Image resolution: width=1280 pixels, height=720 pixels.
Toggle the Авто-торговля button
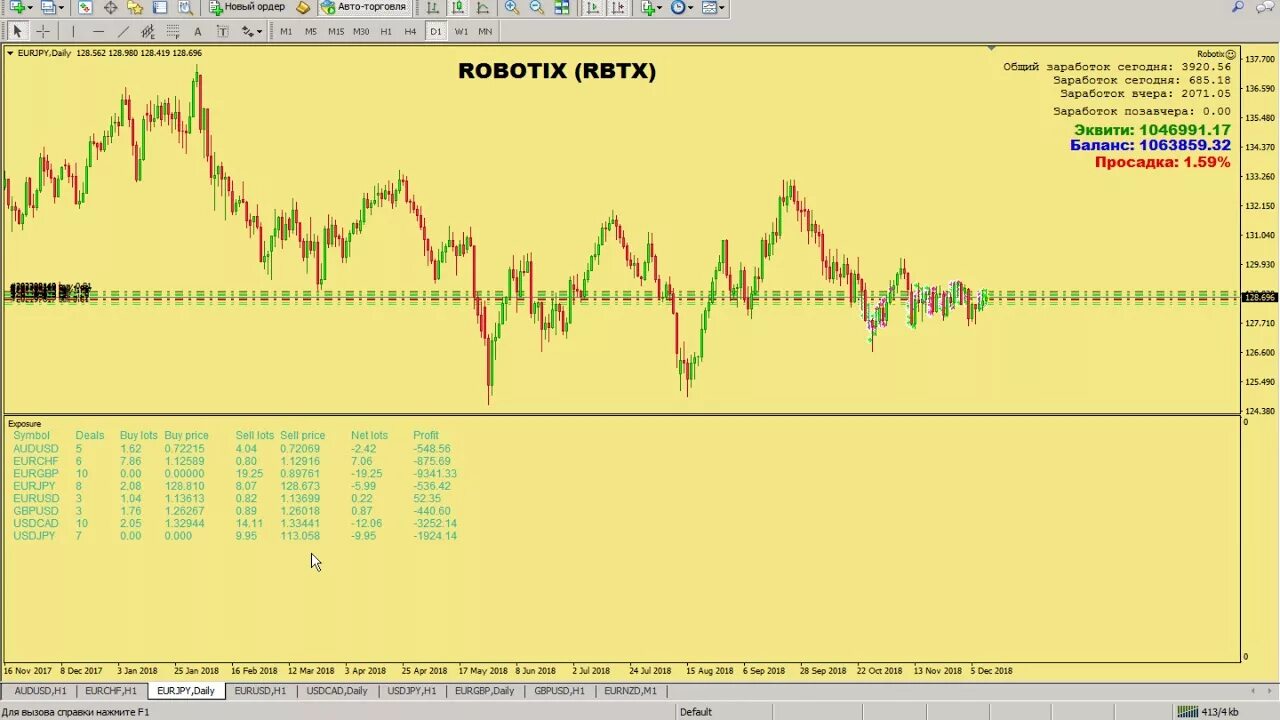(x=363, y=7)
